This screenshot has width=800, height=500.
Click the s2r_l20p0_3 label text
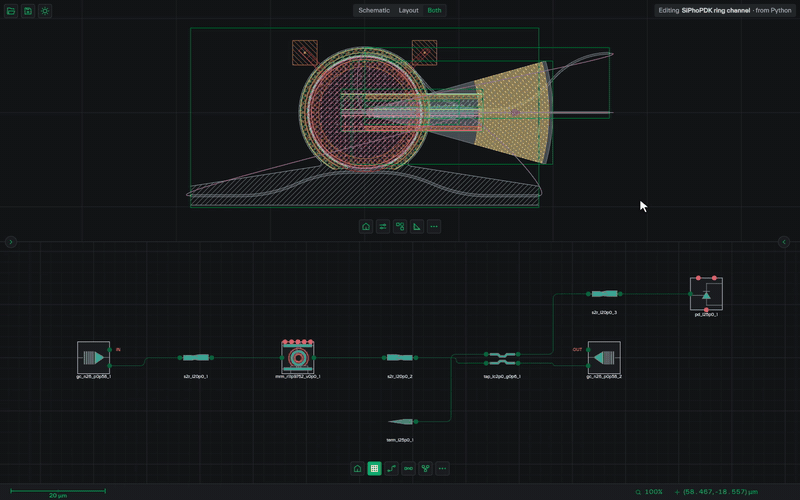604,312
